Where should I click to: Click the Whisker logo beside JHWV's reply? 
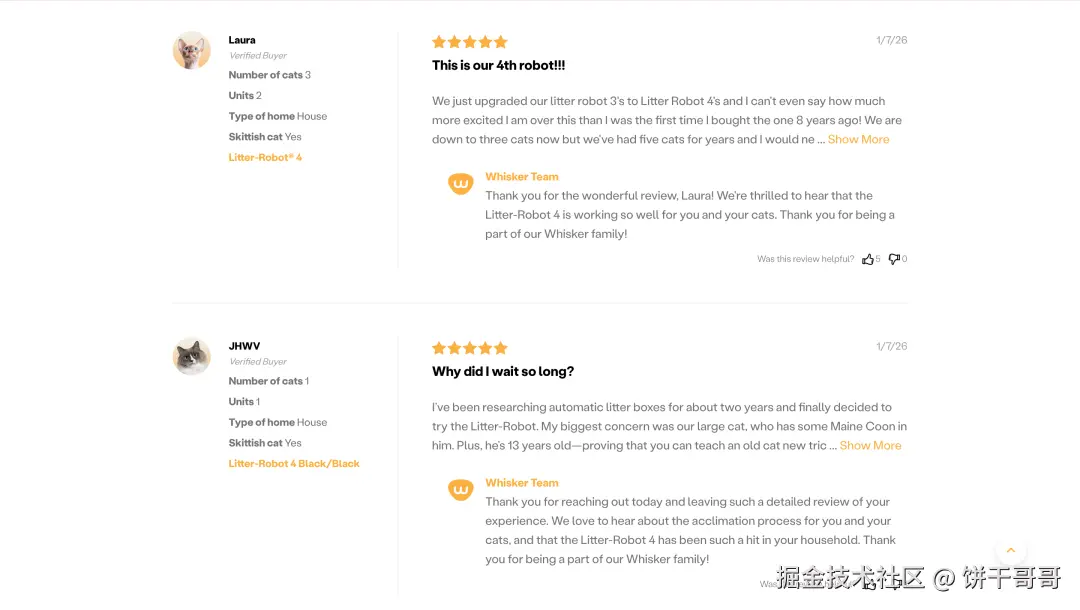point(461,490)
